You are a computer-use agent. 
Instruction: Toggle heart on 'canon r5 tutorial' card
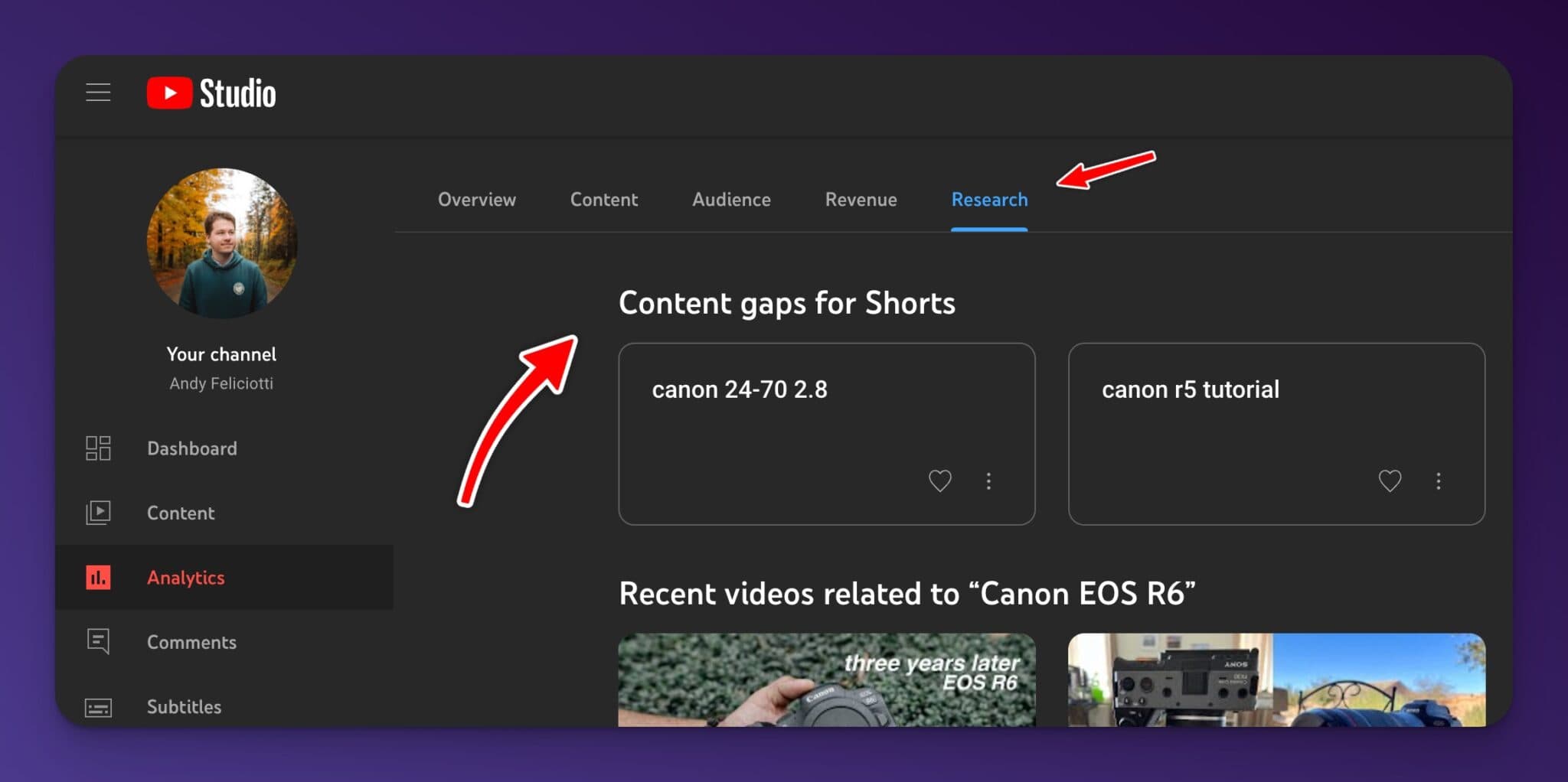pos(1390,481)
